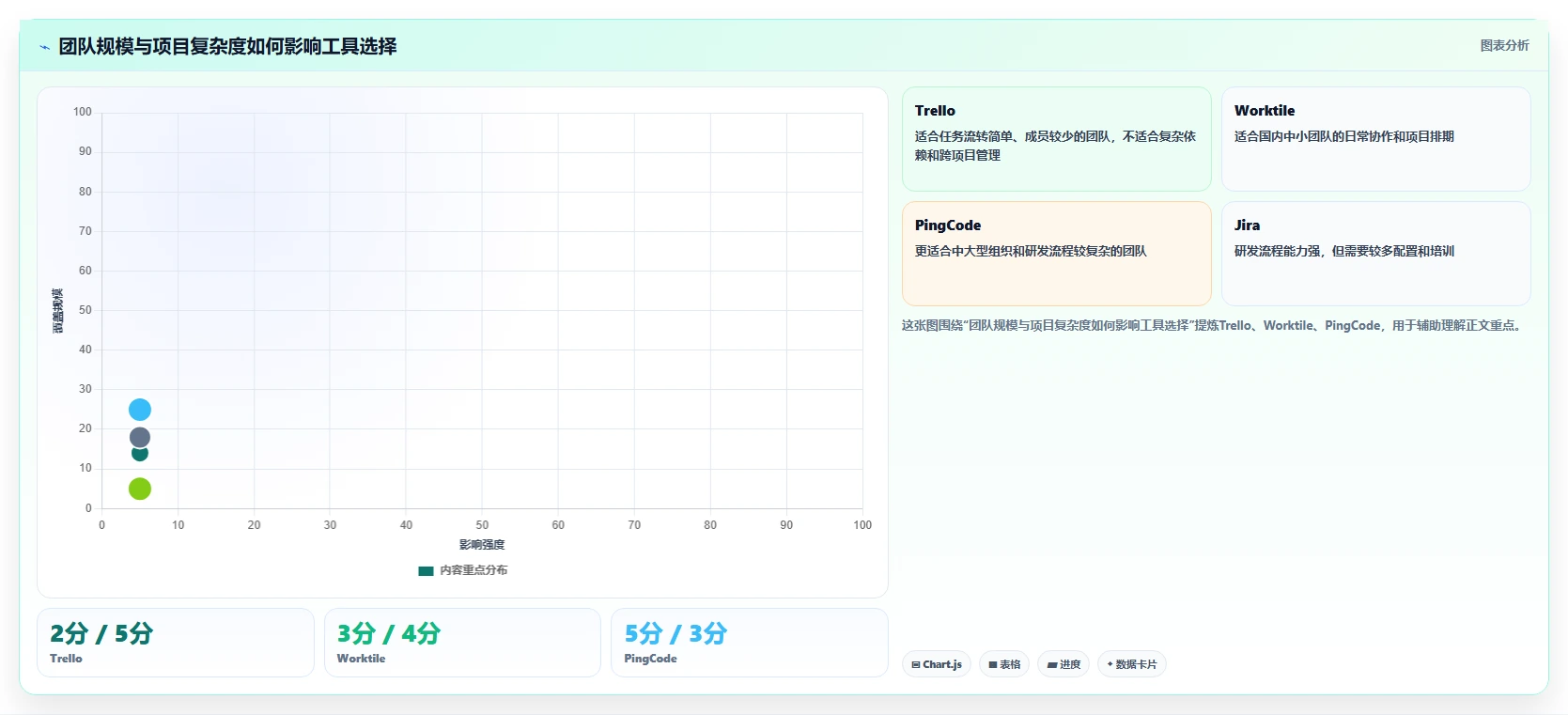The width and height of the screenshot is (1568, 715).
Task: Toggle the 内容重点分布 legend color box
Action: coord(426,570)
